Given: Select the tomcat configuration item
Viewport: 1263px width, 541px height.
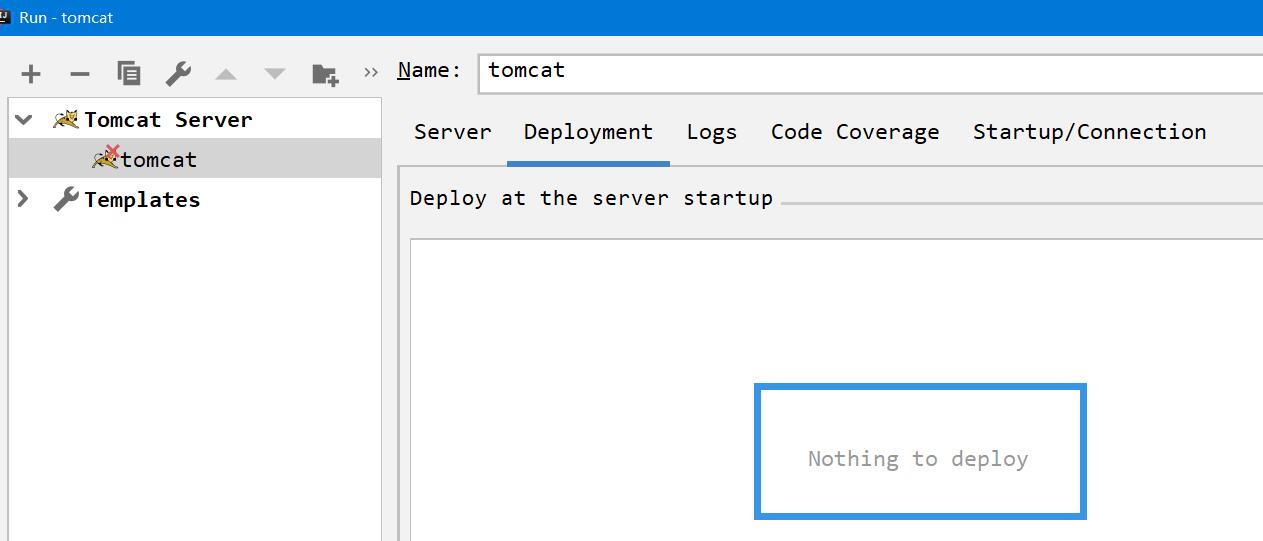Looking at the screenshot, I should (158, 159).
